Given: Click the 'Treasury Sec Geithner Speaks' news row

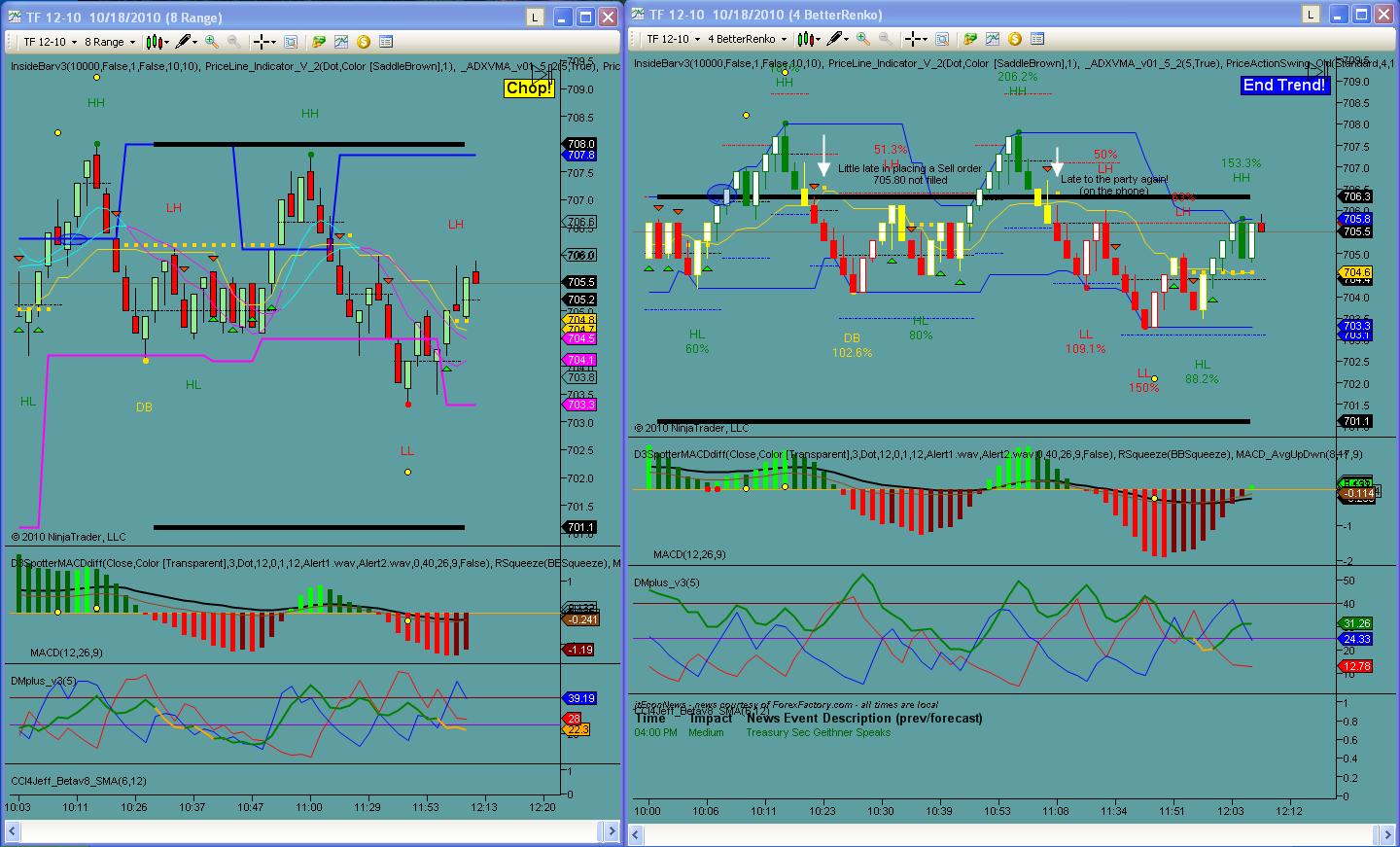Looking at the screenshot, I should click(818, 732).
